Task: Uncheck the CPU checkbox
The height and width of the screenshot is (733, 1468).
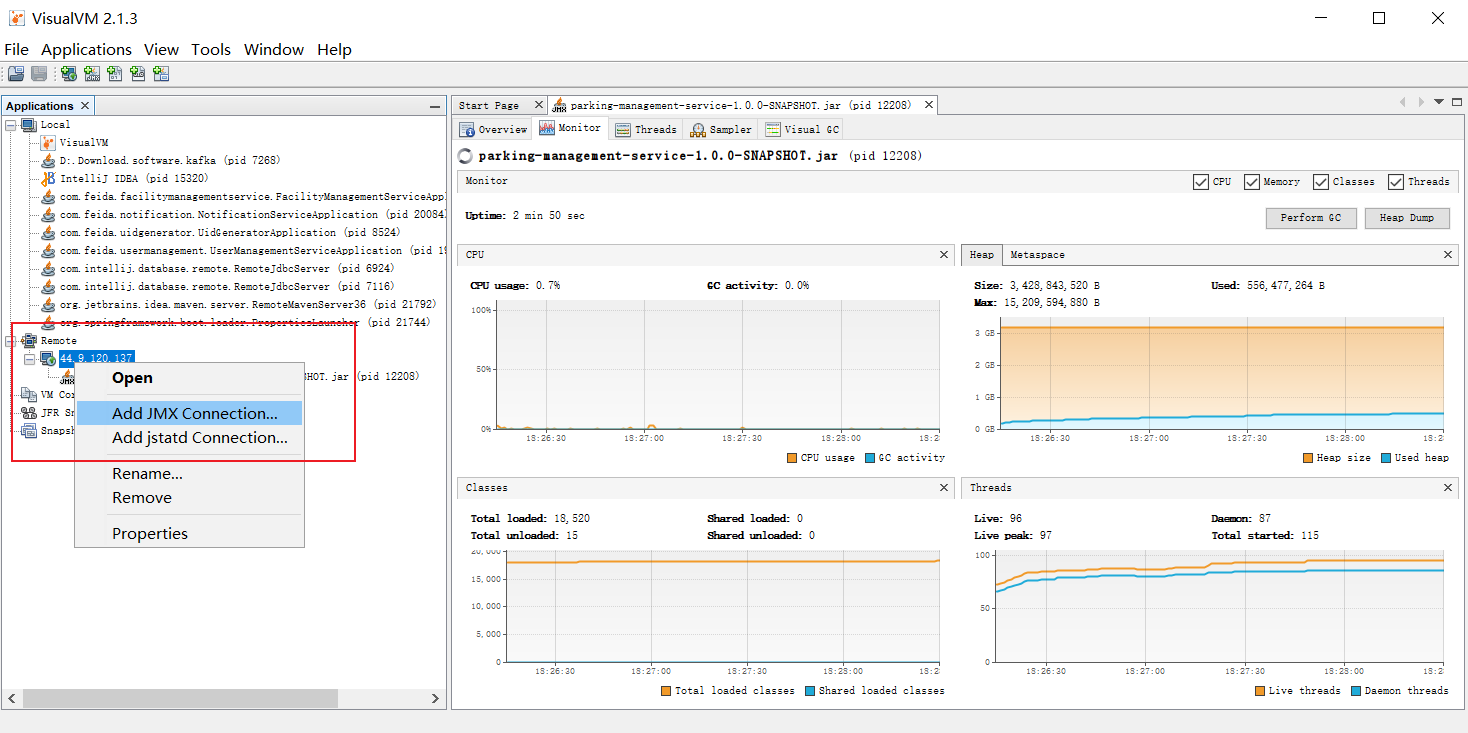Action: click(x=1201, y=182)
